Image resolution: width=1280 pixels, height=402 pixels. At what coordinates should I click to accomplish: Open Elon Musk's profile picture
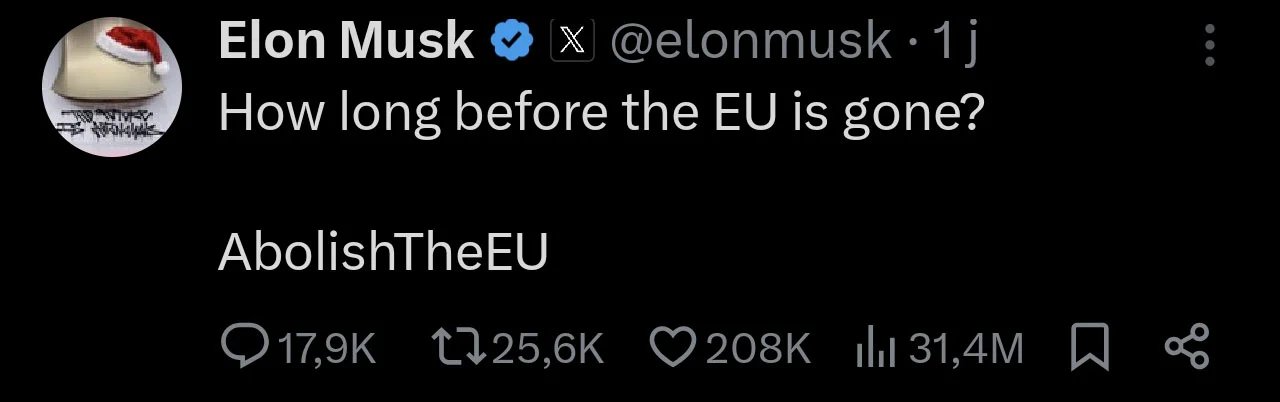pos(110,88)
